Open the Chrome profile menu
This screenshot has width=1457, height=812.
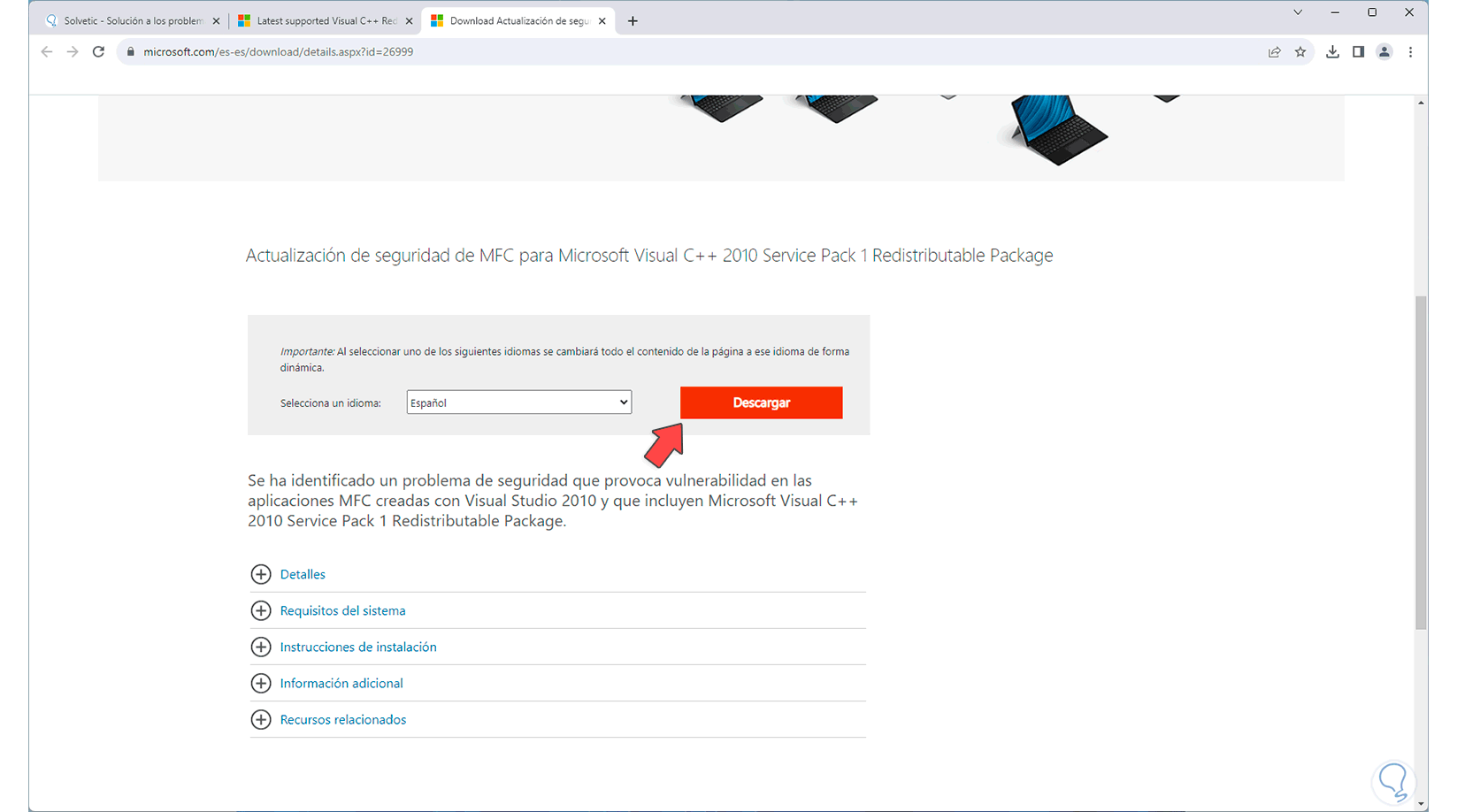click(x=1384, y=52)
